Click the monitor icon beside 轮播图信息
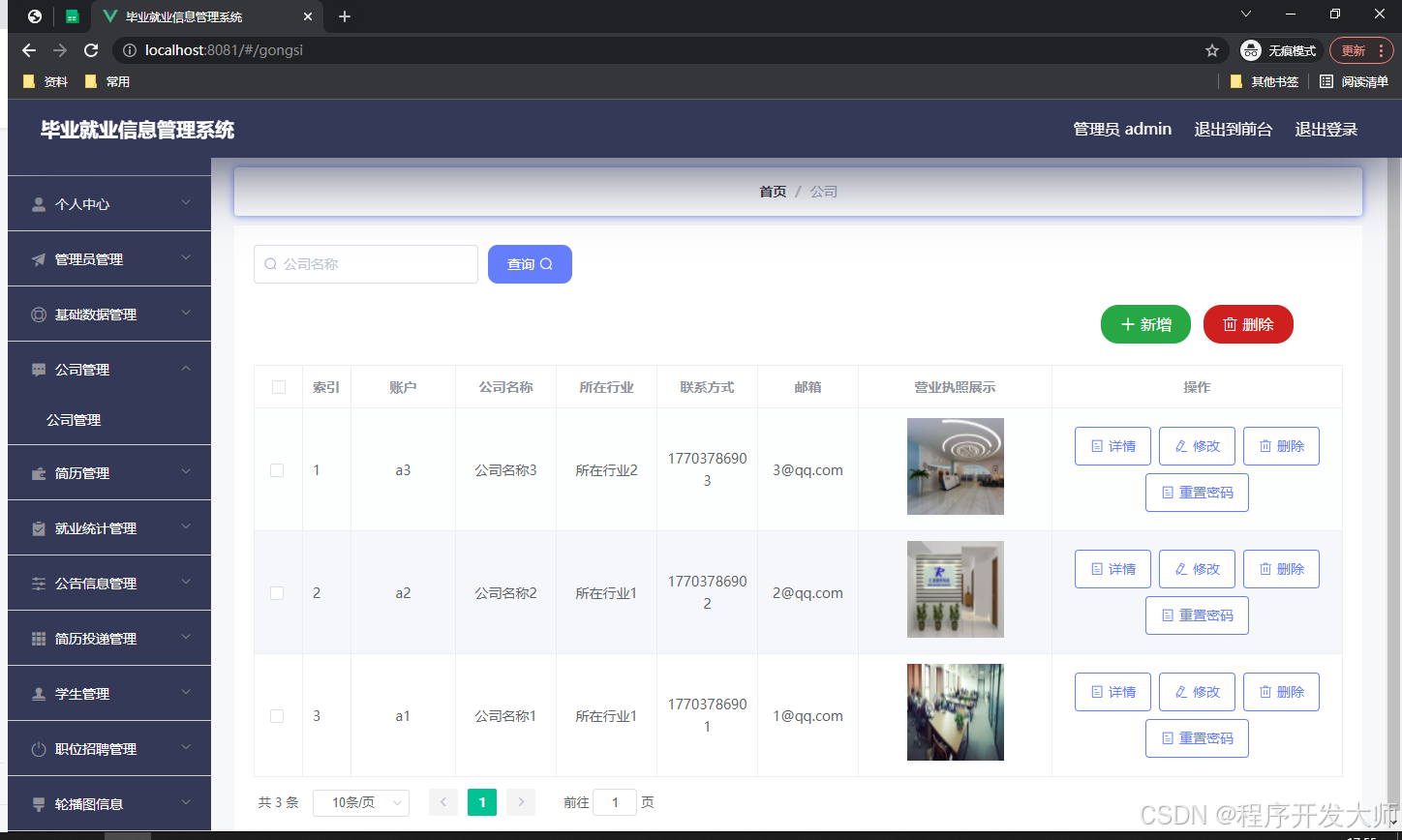 click(39, 804)
